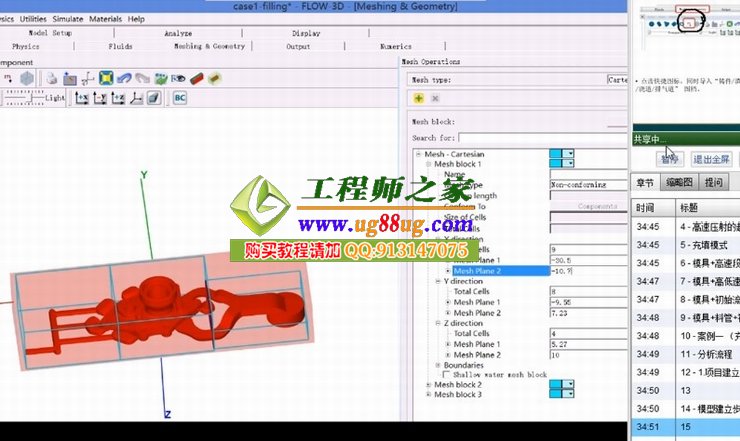Viewport: 740px width, 441px height.
Task: Collapse the Y direction node
Action: coord(438,281)
